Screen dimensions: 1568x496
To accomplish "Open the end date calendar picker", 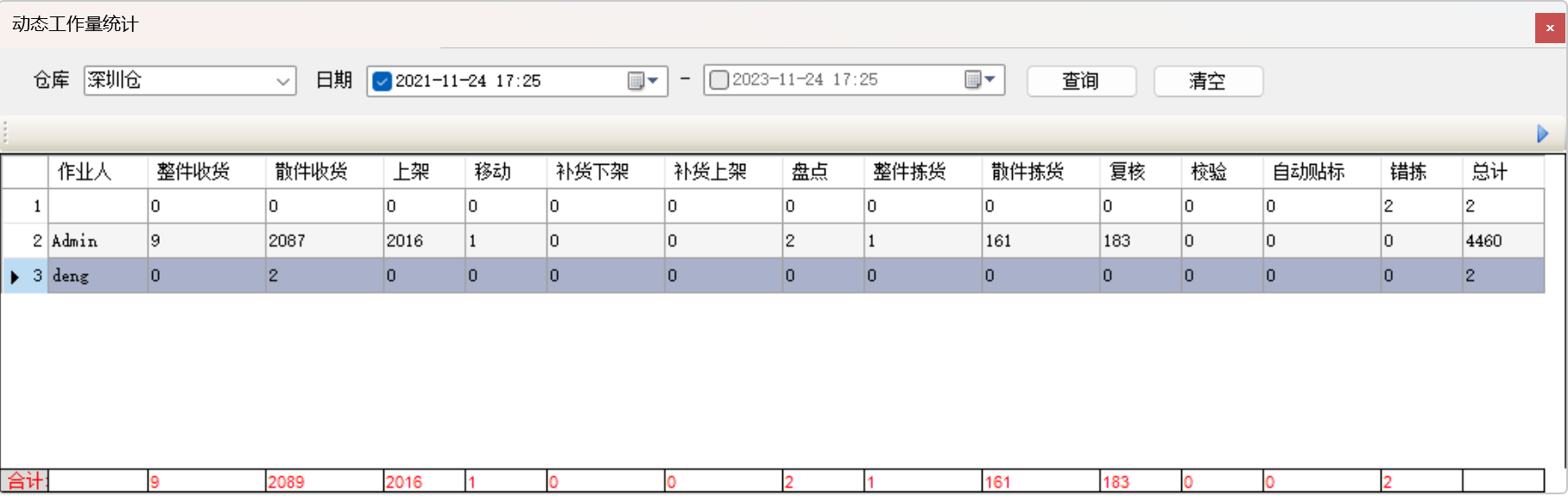I will coord(980,80).
